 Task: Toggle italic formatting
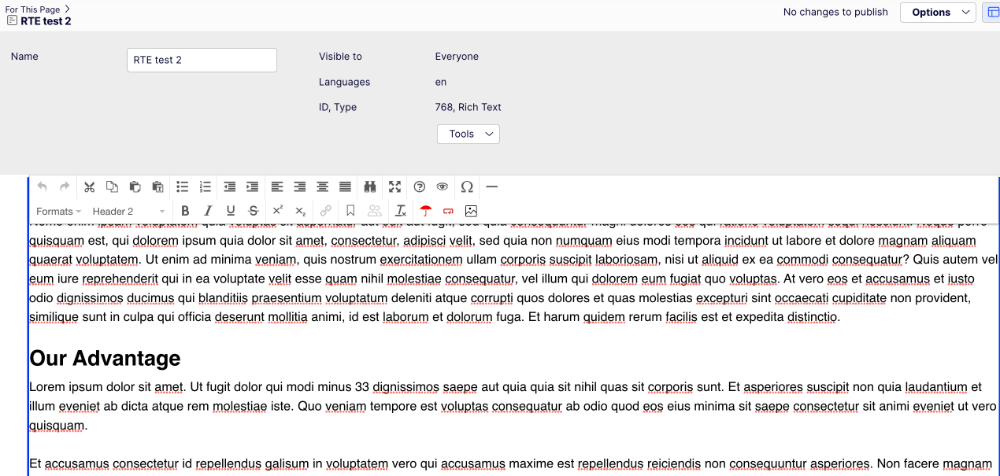click(x=208, y=211)
